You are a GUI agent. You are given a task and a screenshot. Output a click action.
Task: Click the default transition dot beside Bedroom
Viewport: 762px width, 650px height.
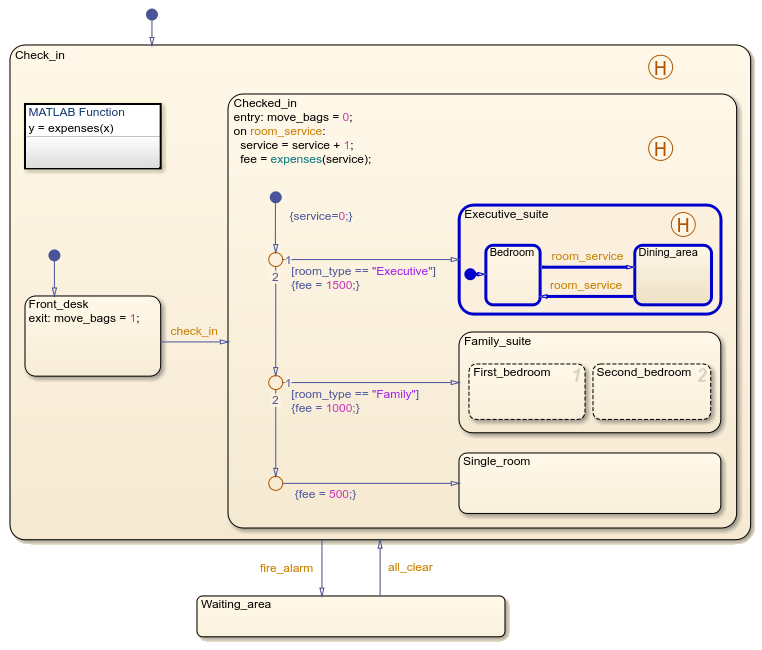(469, 273)
